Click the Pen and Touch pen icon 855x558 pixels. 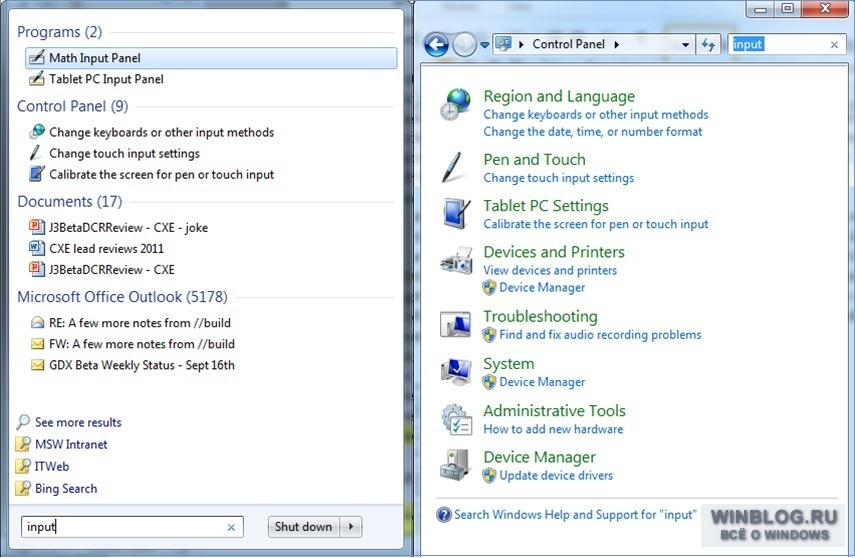click(x=452, y=167)
